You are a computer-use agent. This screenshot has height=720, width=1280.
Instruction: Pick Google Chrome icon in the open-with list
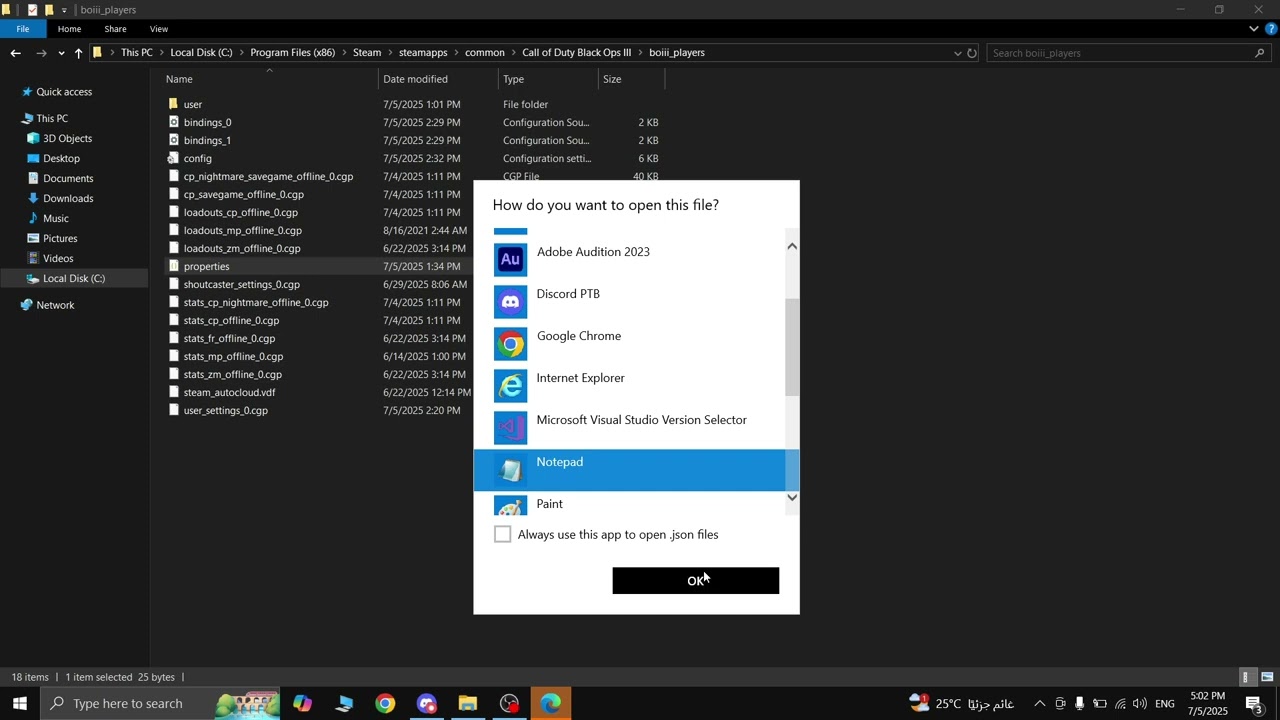[x=510, y=344]
